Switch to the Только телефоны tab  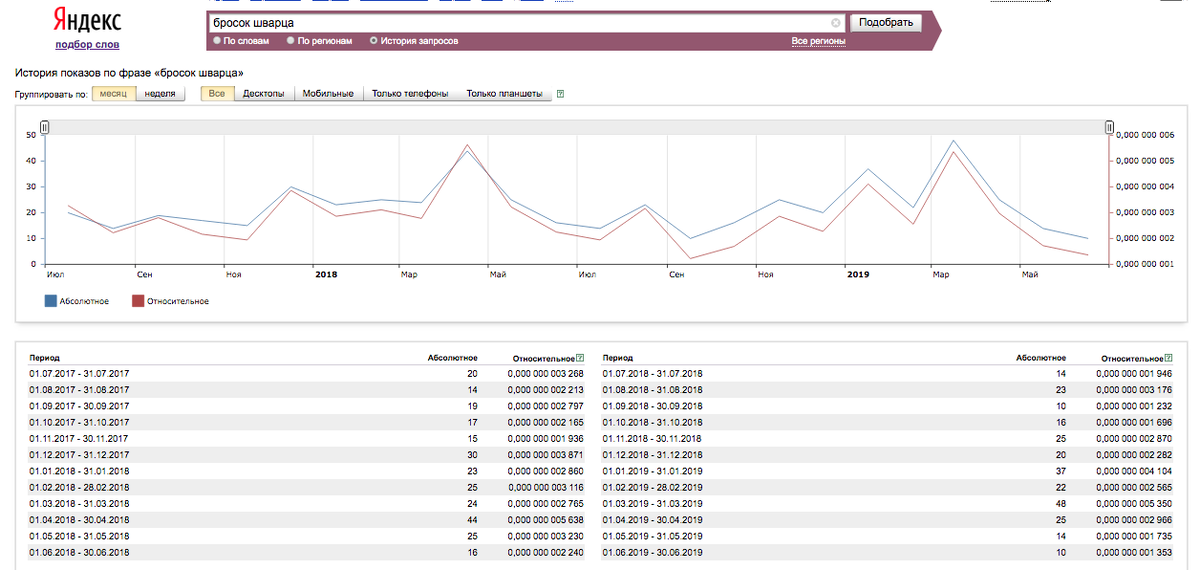pyautogui.click(x=410, y=93)
